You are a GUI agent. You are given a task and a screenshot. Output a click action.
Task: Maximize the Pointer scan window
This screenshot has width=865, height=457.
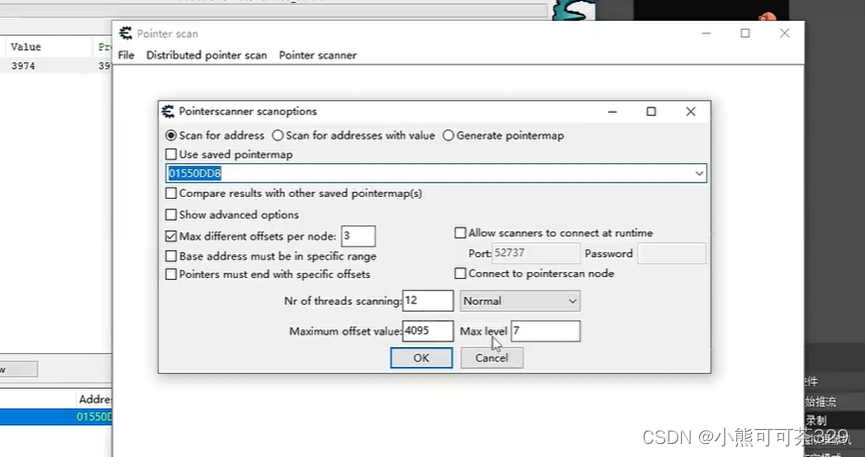745,33
